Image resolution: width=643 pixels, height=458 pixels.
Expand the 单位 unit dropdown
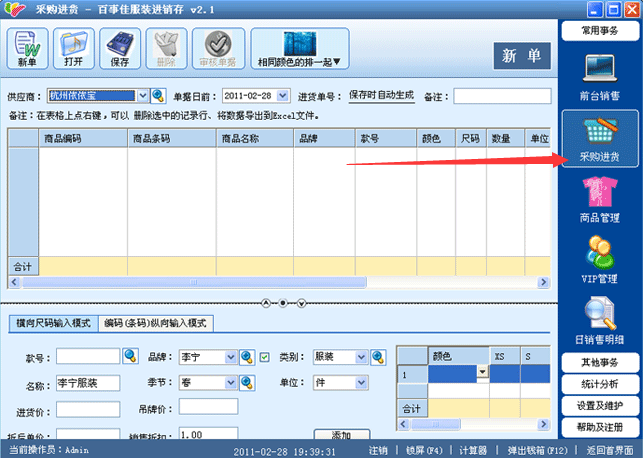pyautogui.click(x=361, y=383)
